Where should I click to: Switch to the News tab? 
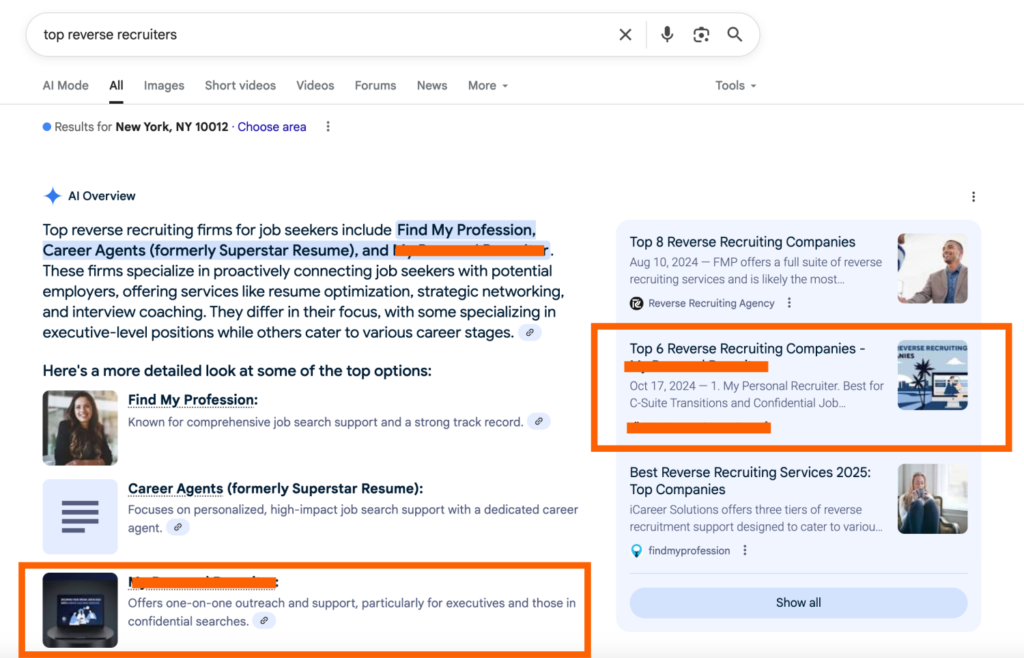(432, 86)
